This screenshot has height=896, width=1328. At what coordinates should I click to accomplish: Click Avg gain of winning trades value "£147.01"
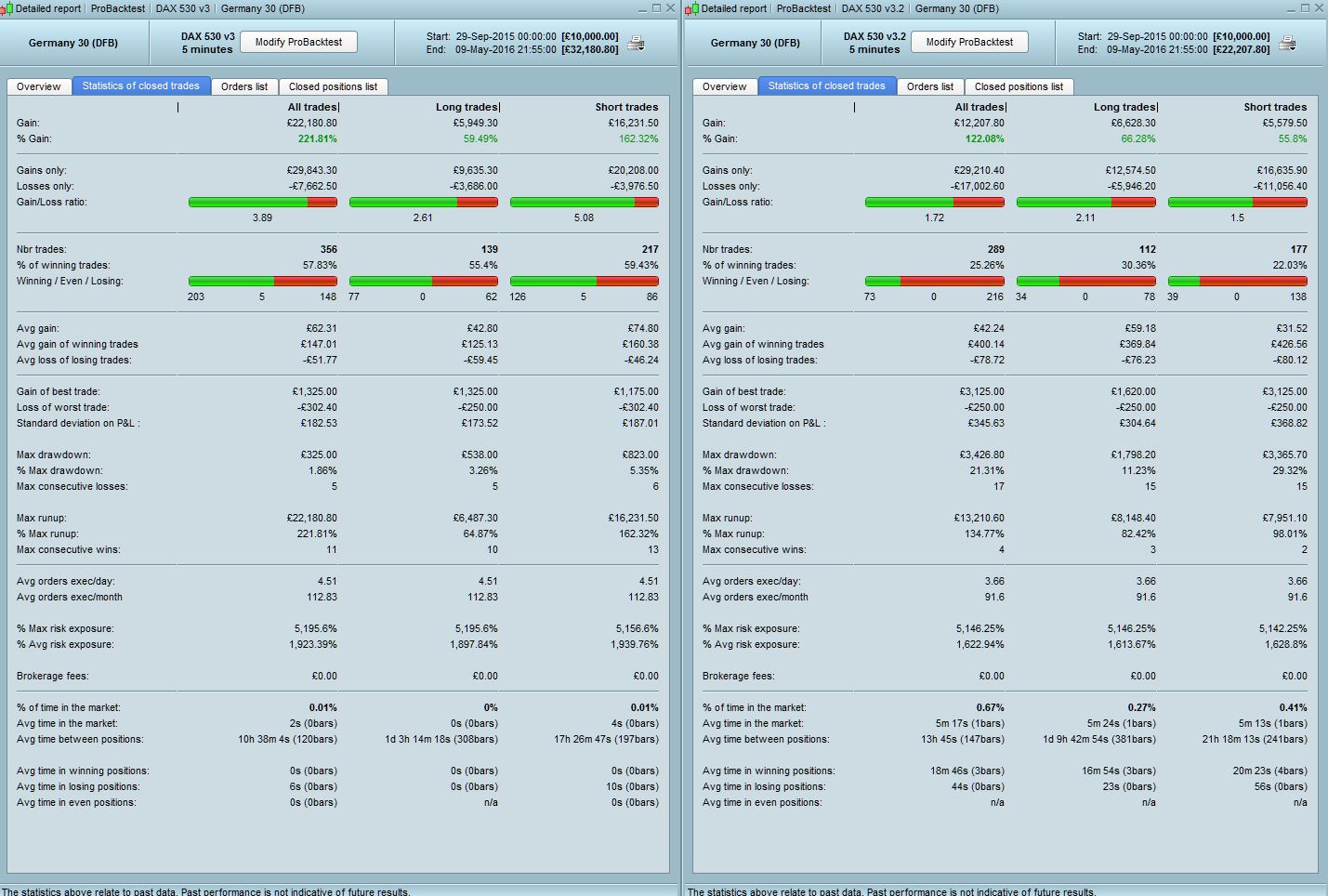[318, 344]
